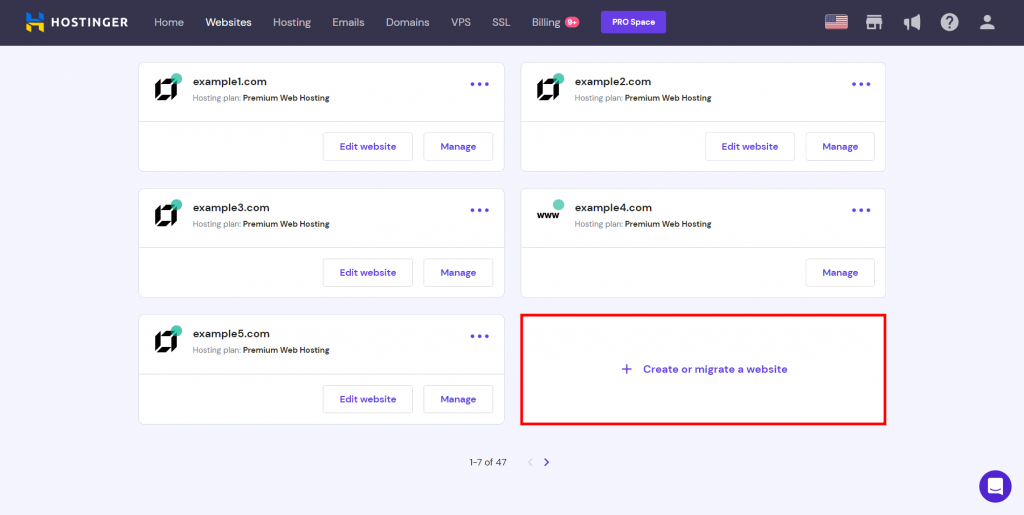This screenshot has width=1024, height=515.
Task: Open three-dot menu for example2.com
Action: (x=861, y=84)
